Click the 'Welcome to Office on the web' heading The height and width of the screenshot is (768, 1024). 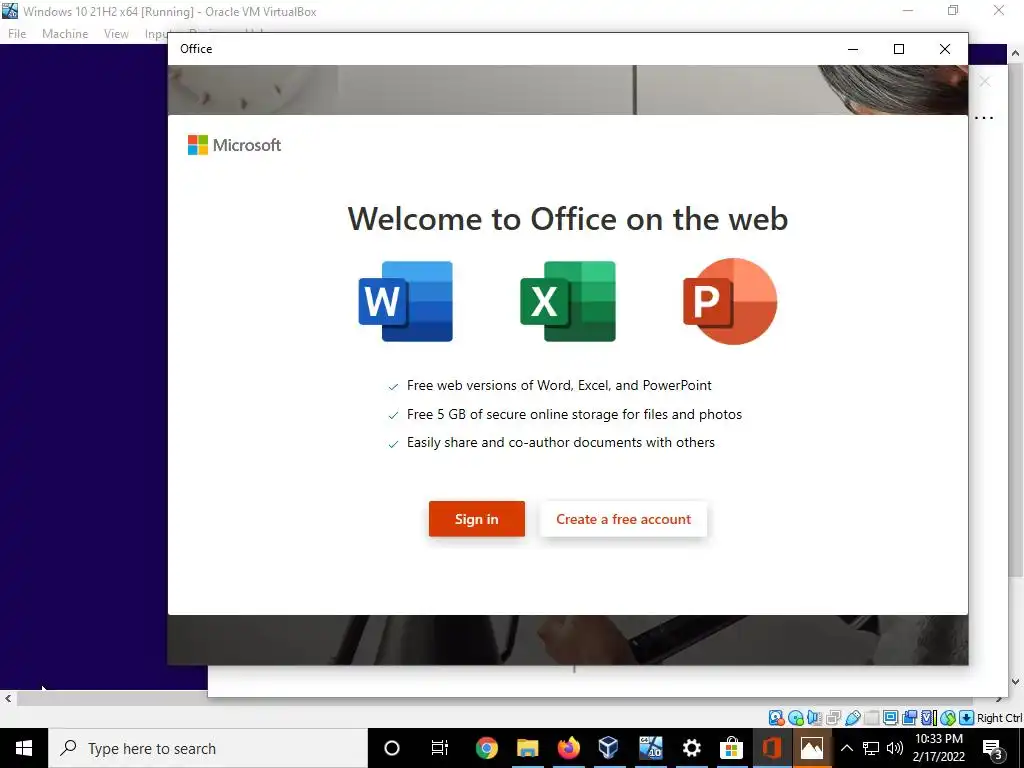click(x=568, y=218)
